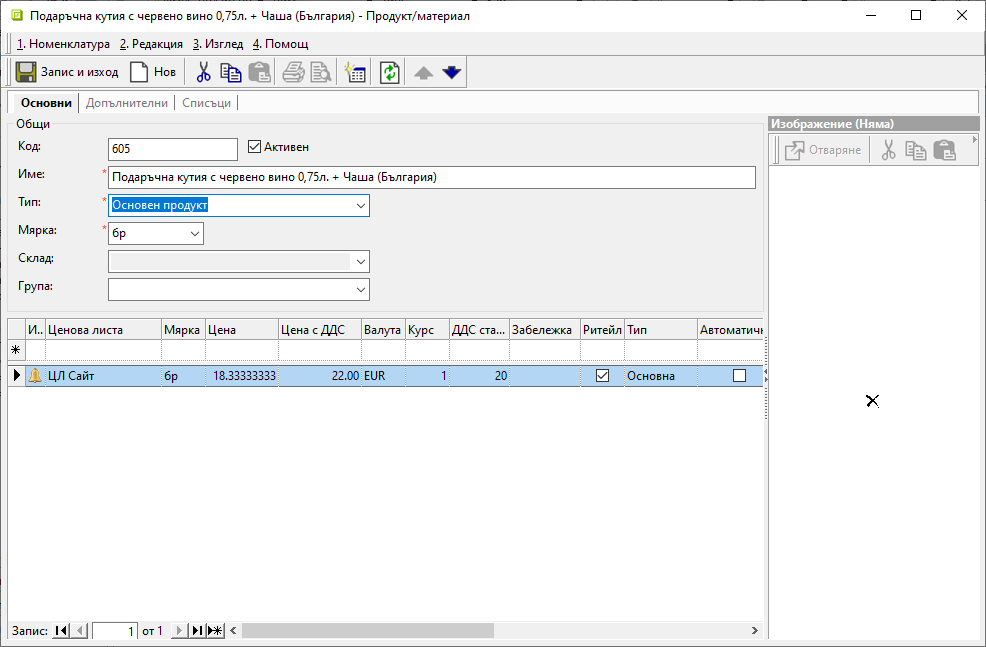Click the scissors Cut icon in main toolbar
The image size is (986, 647).
(203, 72)
